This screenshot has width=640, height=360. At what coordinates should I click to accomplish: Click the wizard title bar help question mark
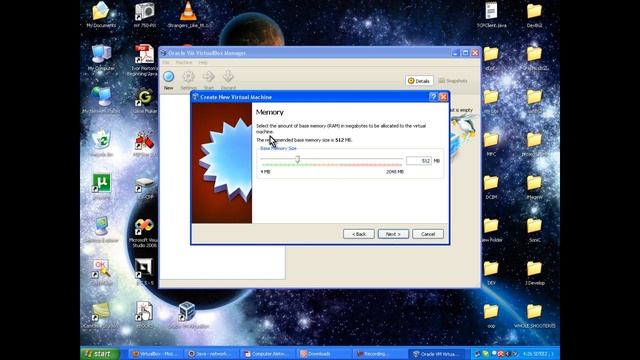(433, 97)
